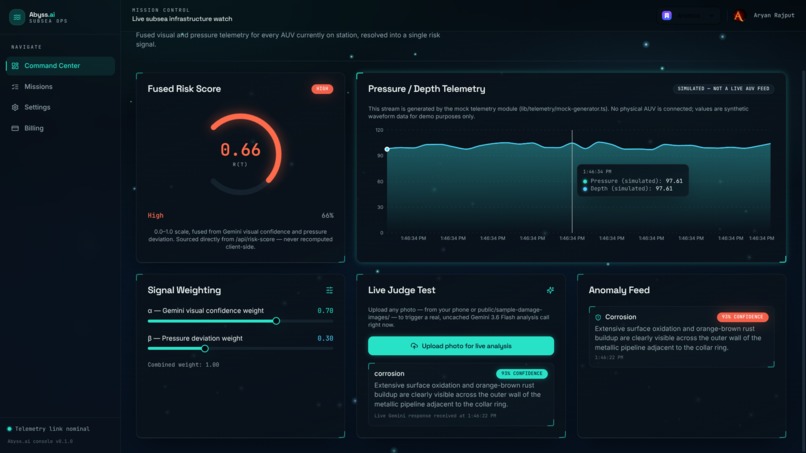The height and width of the screenshot is (453, 806).
Task: Click the purple organization badge icon
Action: pyautogui.click(x=667, y=15)
